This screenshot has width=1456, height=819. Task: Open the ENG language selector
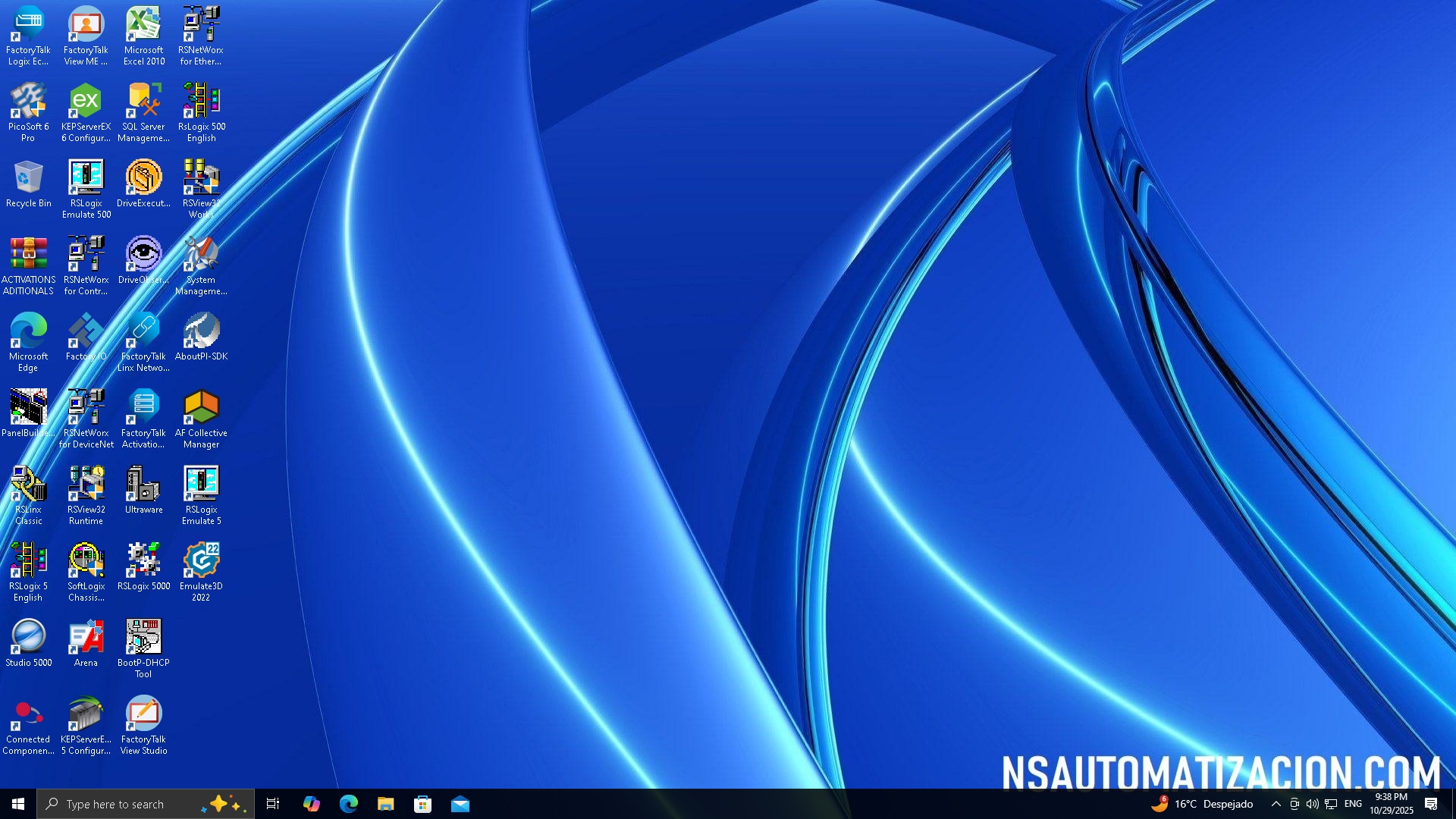click(1353, 804)
